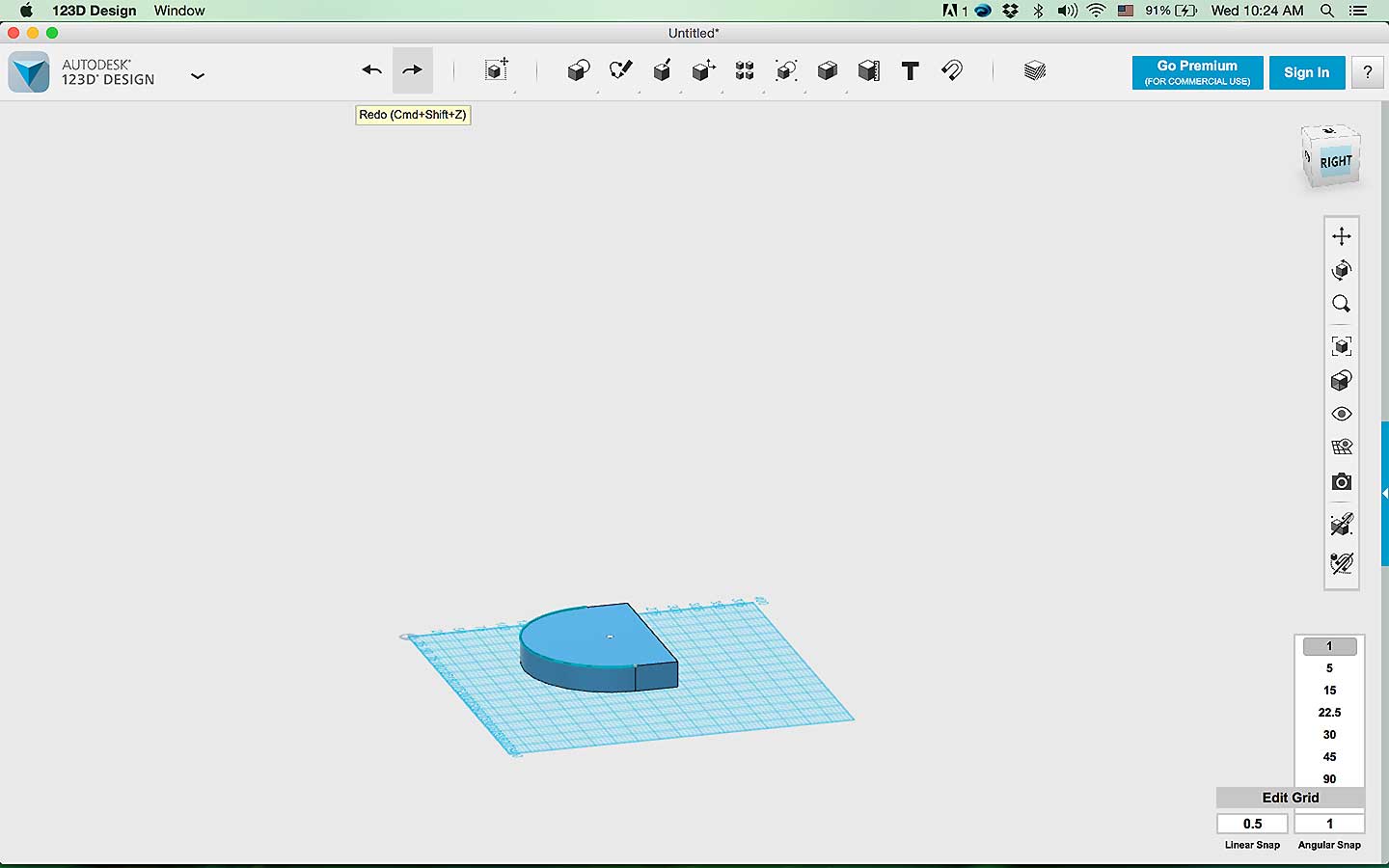
Task: Open the Window menu
Action: pyautogui.click(x=179, y=11)
